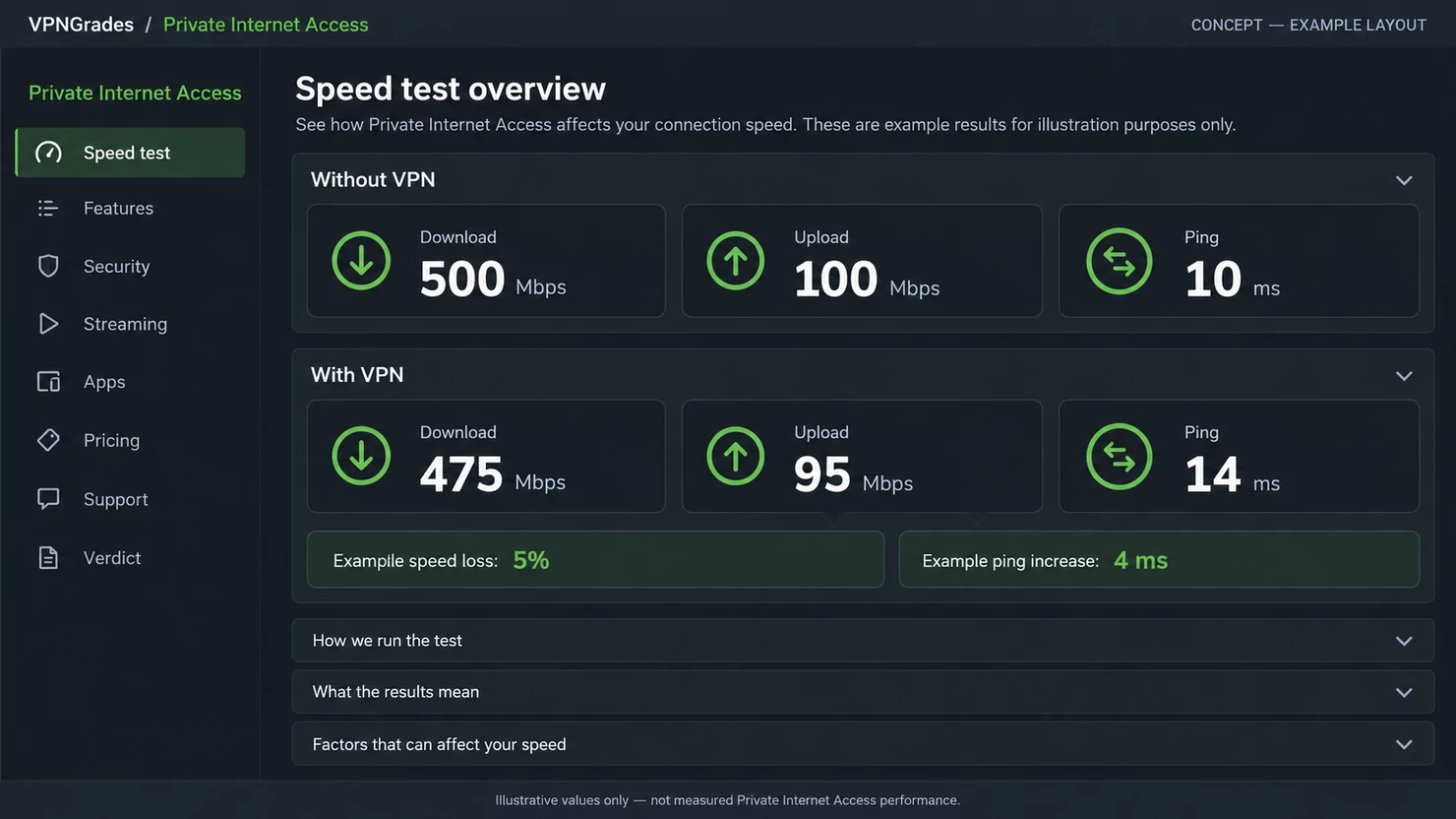Click the Without VPN download arrow icon
The image size is (1456, 819).
(361, 261)
